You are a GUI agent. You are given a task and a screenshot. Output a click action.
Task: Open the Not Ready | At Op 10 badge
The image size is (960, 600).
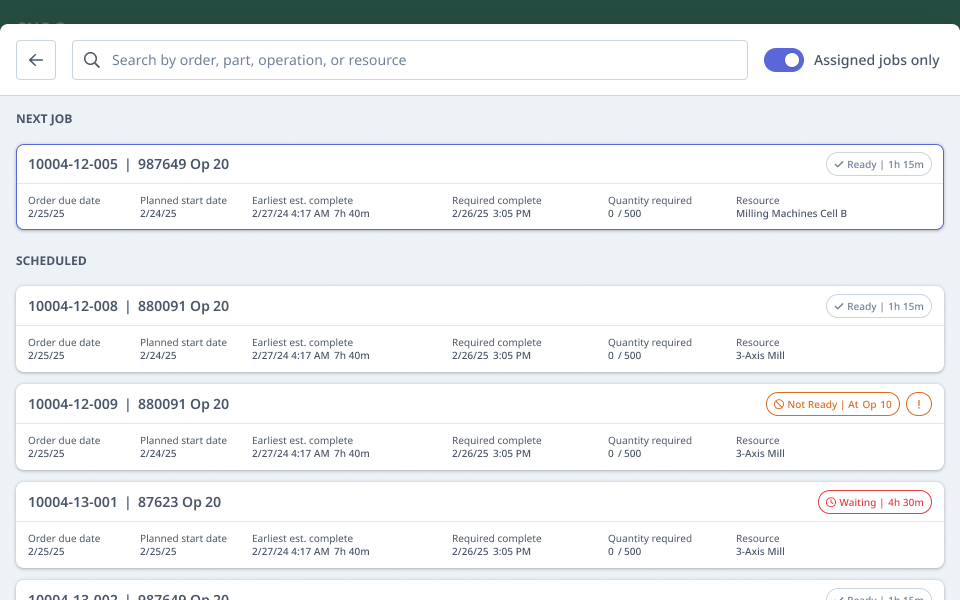click(833, 404)
